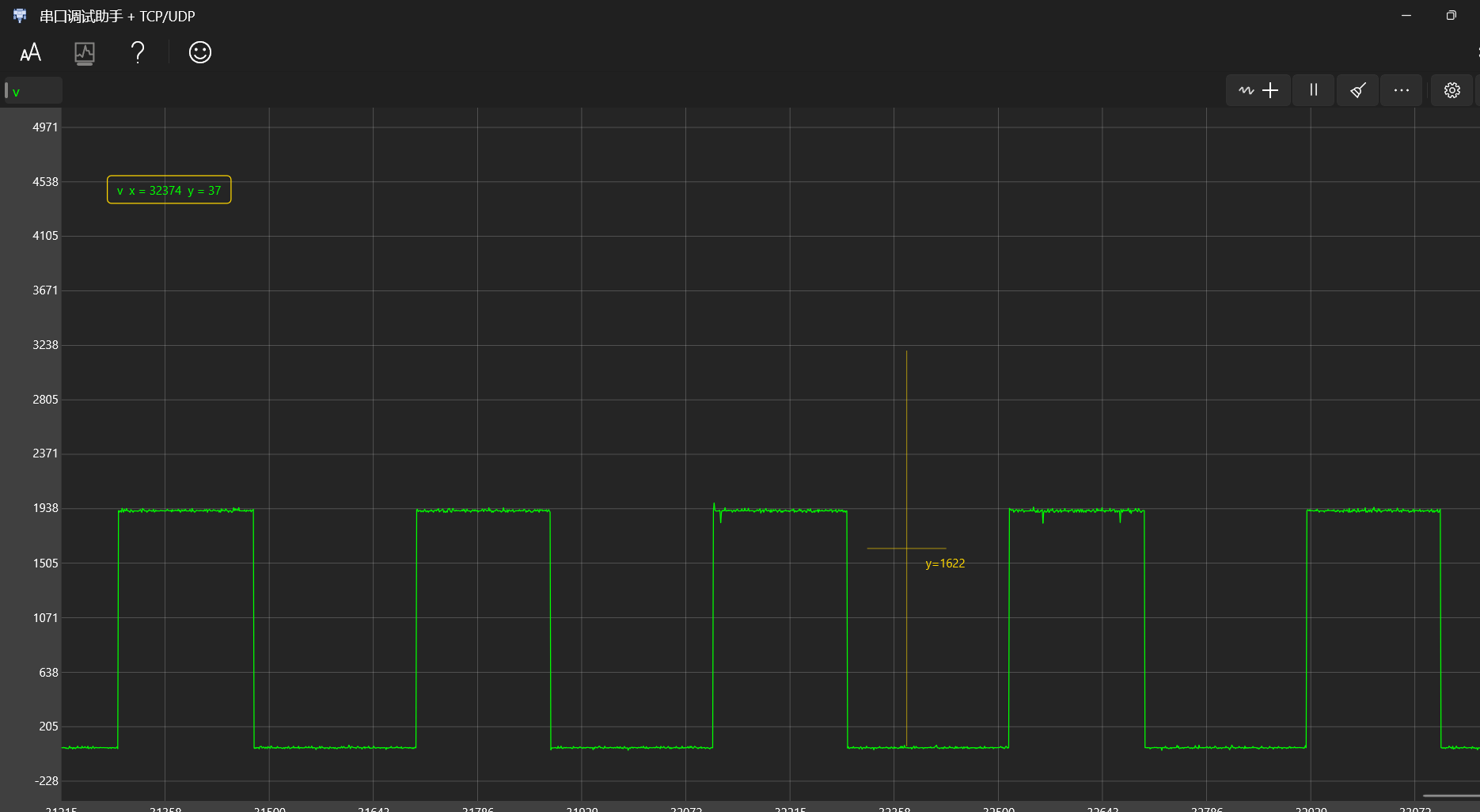Screen dimensions: 1480x812
Task: Click the title text 串口调试助手 + TCP/UDP
Action: pos(117,17)
